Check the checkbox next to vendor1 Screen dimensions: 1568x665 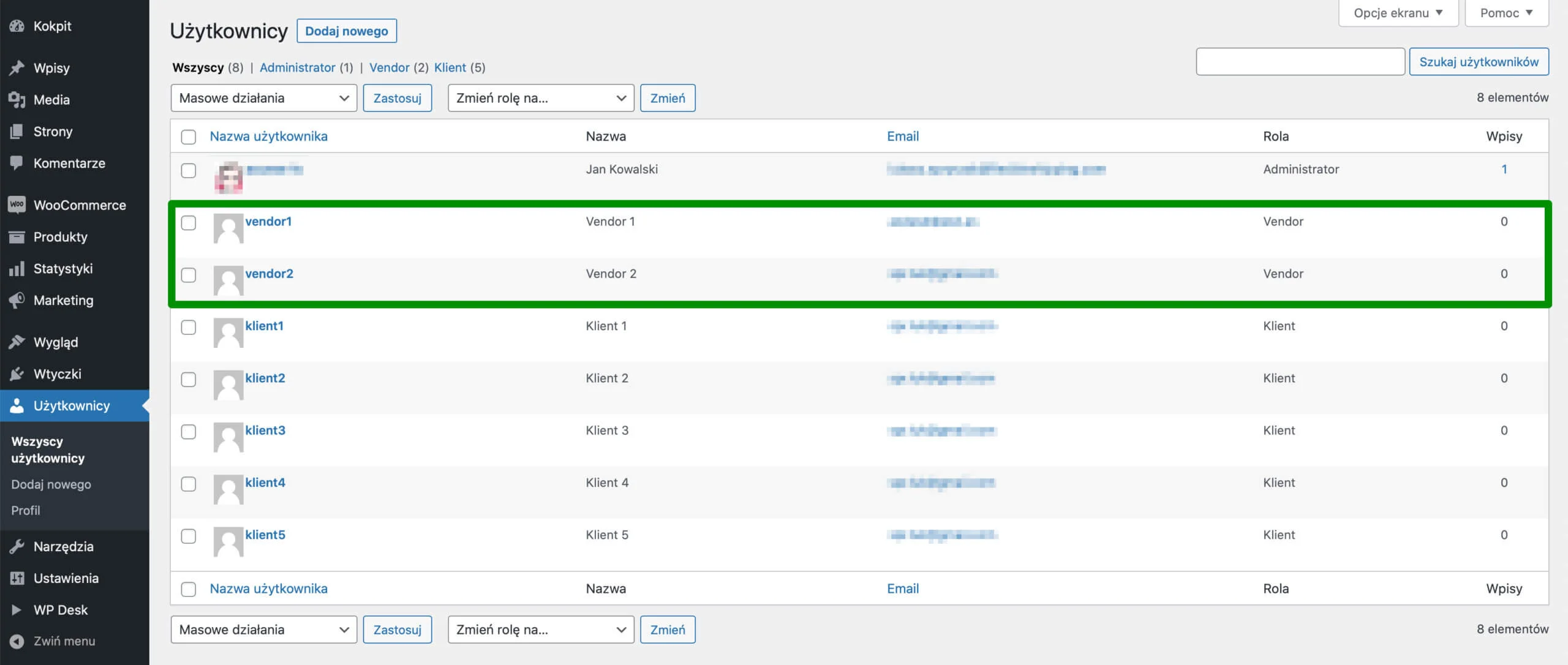click(189, 224)
